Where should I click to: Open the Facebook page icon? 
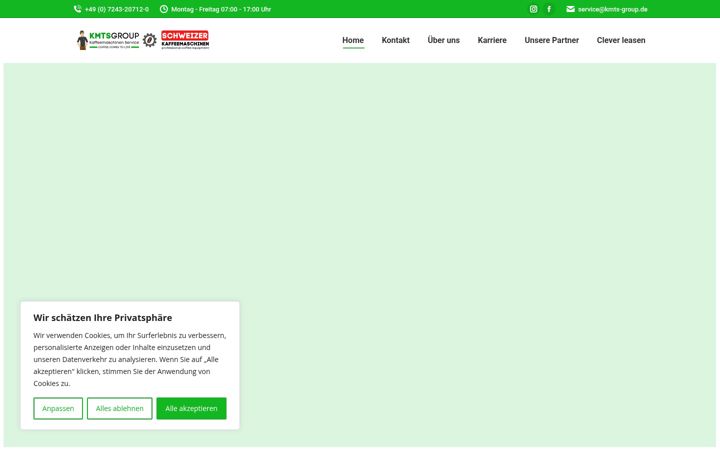coord(549,9)
